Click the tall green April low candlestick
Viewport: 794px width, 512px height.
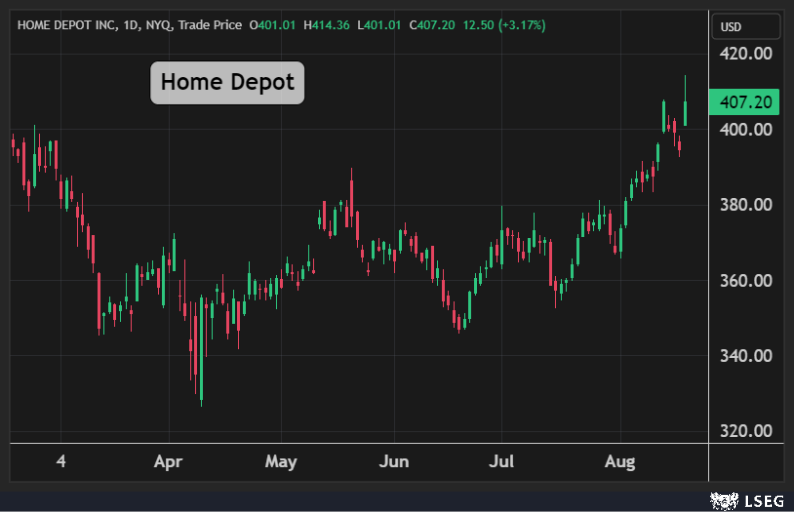point(201,350)
